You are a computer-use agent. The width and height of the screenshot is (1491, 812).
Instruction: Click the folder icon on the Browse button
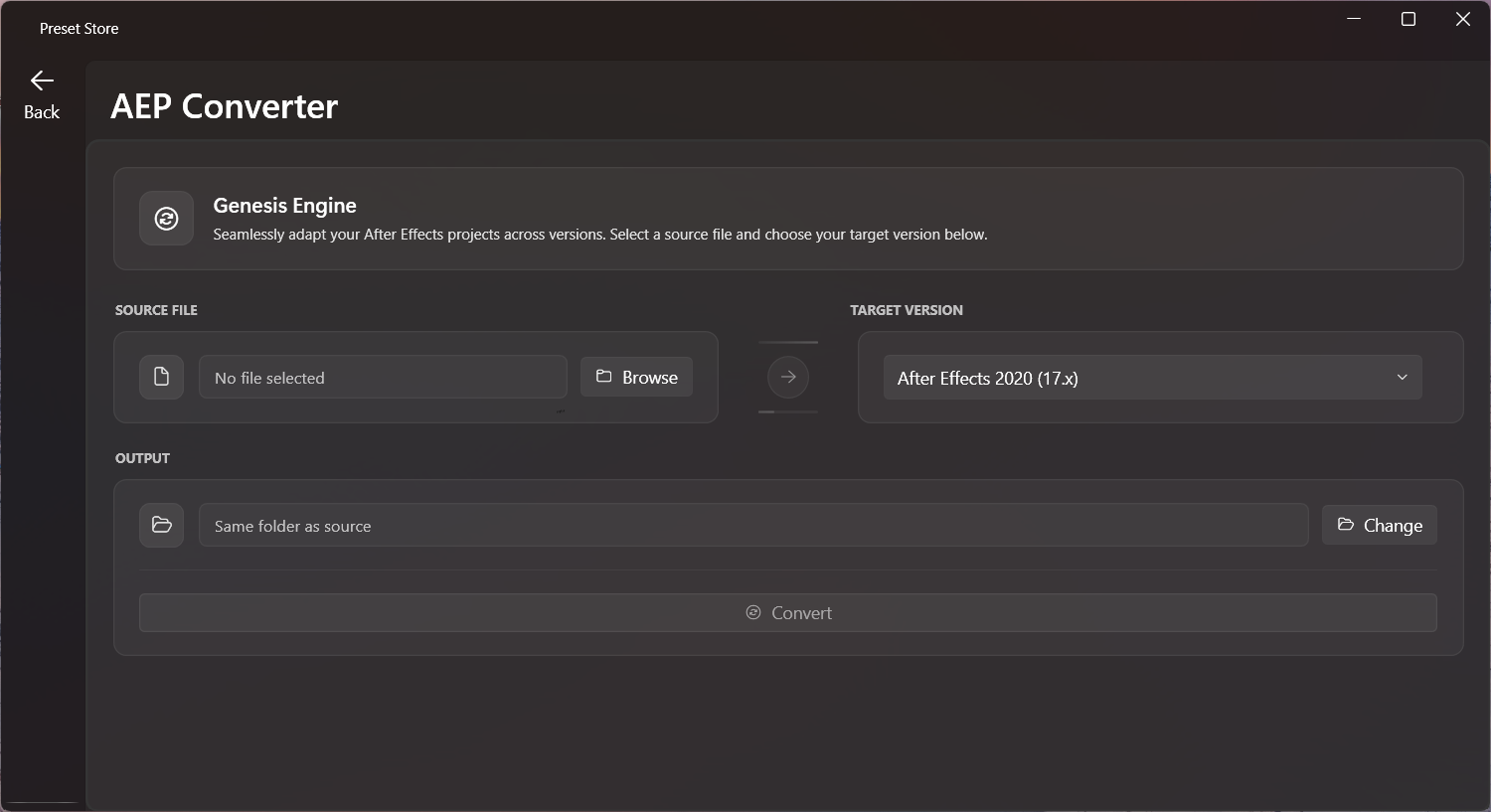603,377
